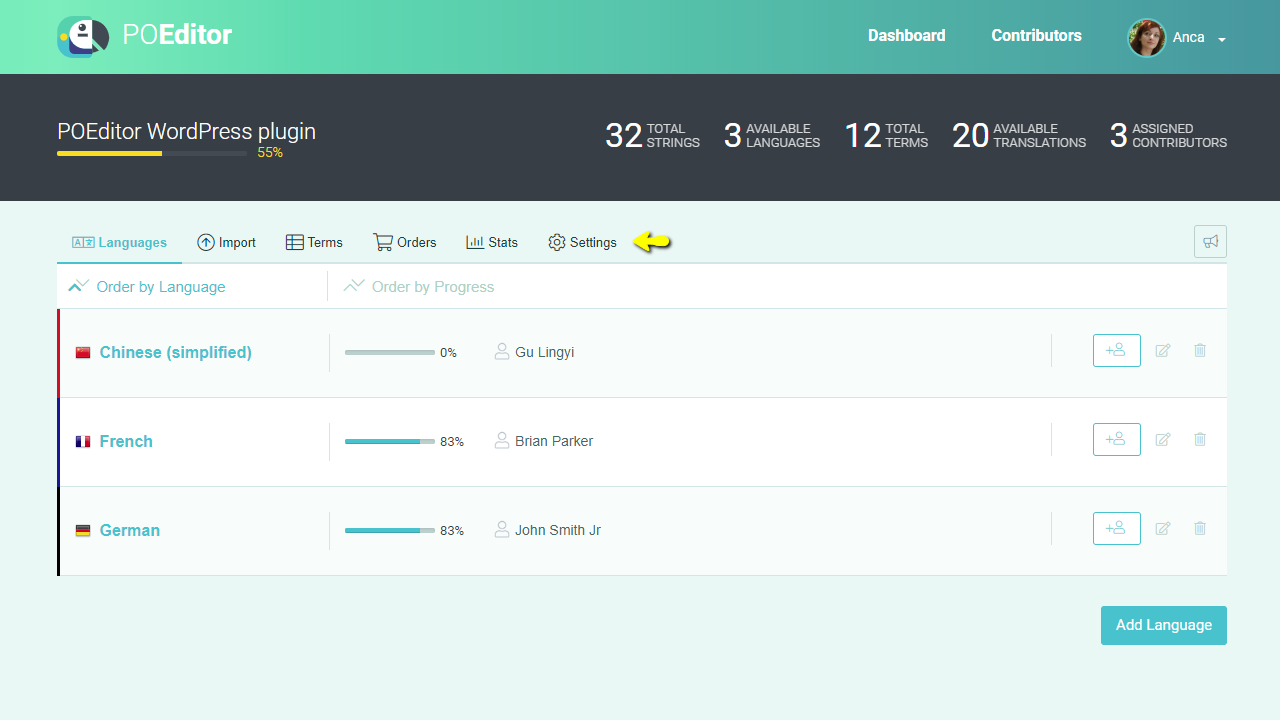The height and width of the screenshot is (720, 1280).
Task: Click the add contributor icon for Chinese
Action: pos(1116,350)
